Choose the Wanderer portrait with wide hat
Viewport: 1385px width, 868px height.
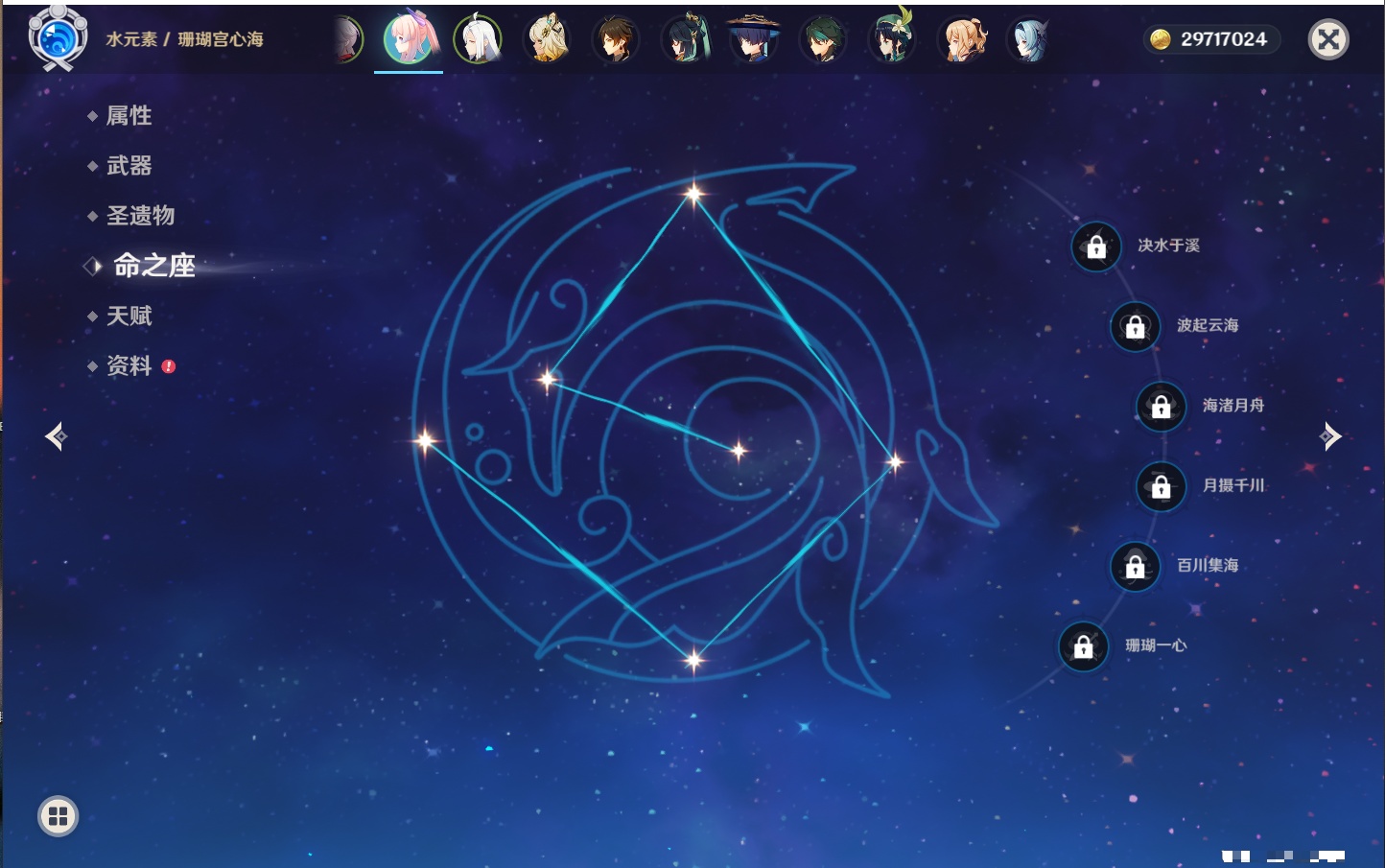tap(753, 39)
